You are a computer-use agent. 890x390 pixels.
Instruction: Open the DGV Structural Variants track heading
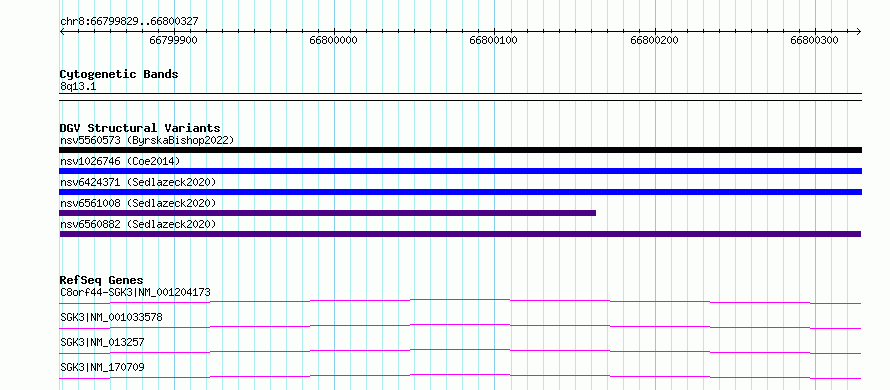(140, 128)
